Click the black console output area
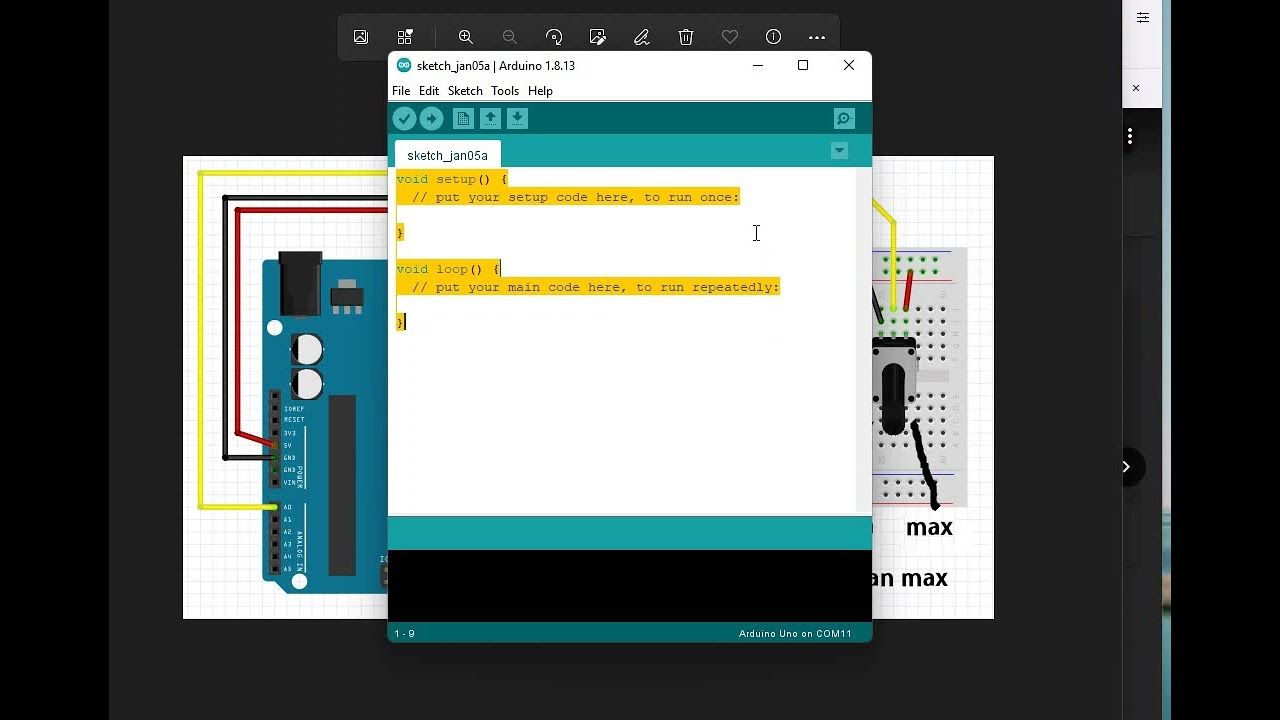 click(x=630, y=586)
